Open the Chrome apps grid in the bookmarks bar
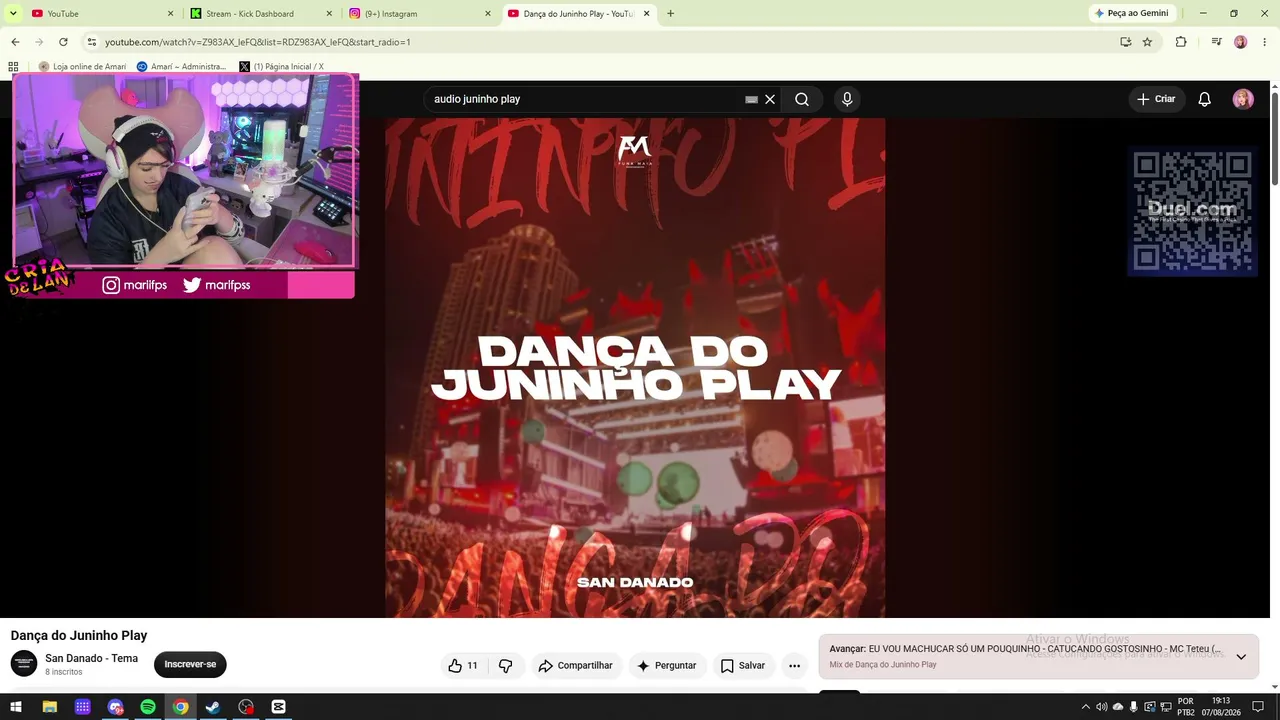1280x720 pixels. click(13, 67)
